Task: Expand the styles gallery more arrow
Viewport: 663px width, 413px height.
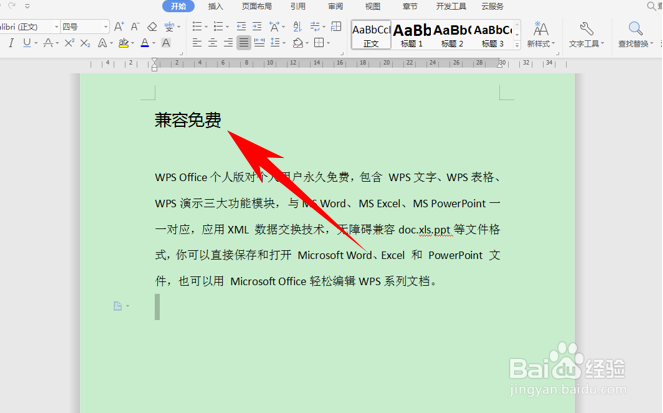Action: click(517, 44)
